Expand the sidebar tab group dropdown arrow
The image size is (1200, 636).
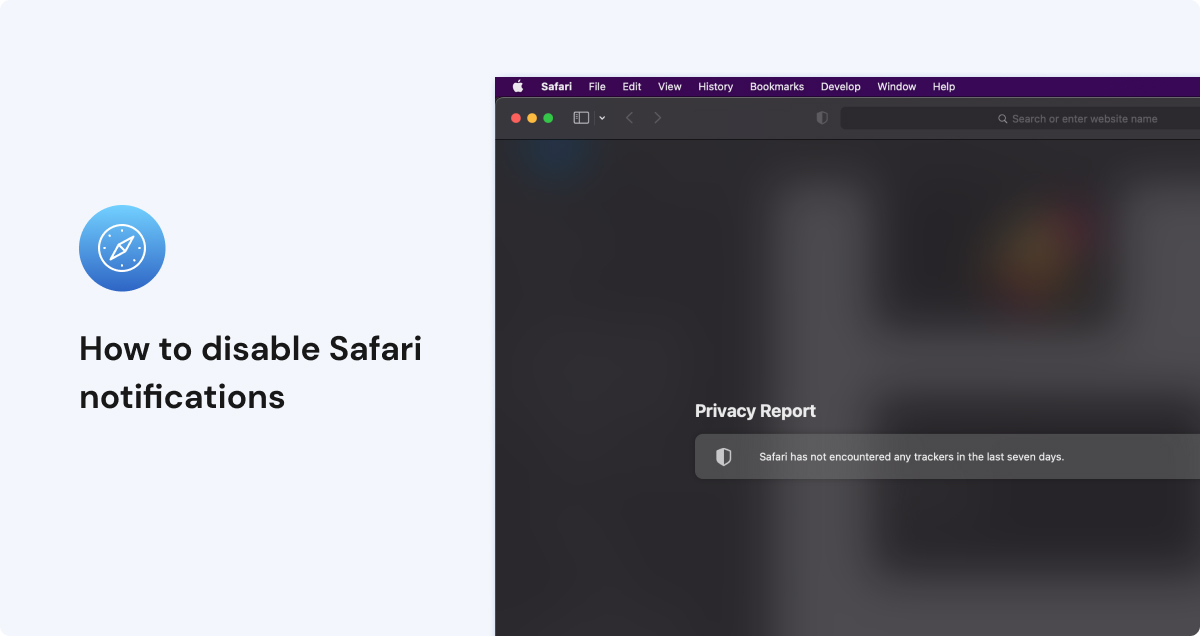(x=602, y=118)
